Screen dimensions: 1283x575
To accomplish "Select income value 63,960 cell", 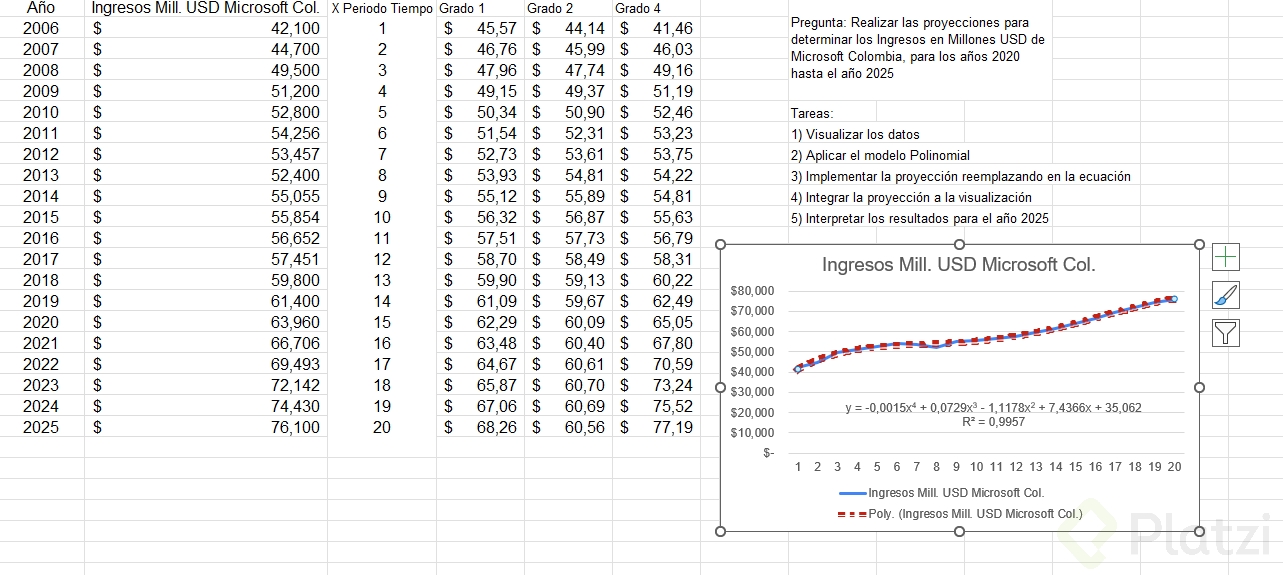I will (x=206, y=322).
